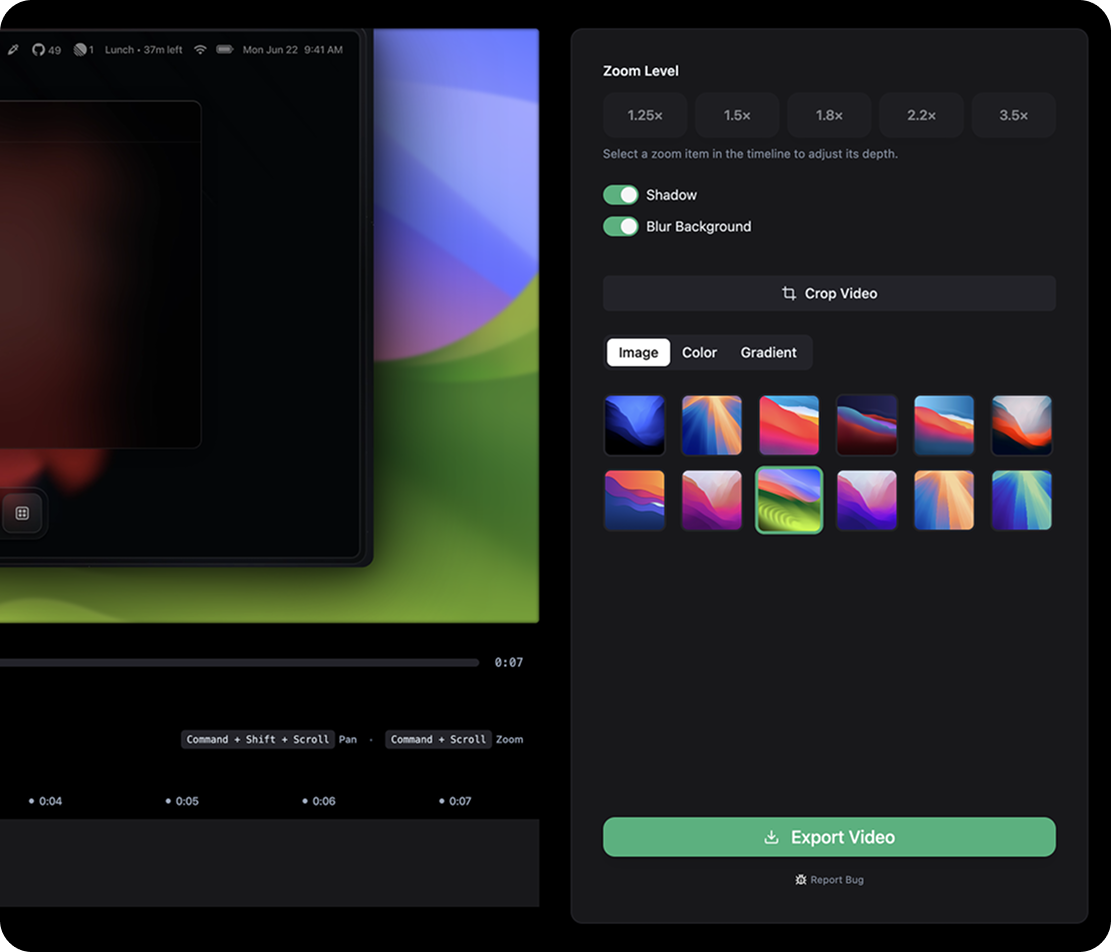Switch to the Gradient tab

[768, 352]
